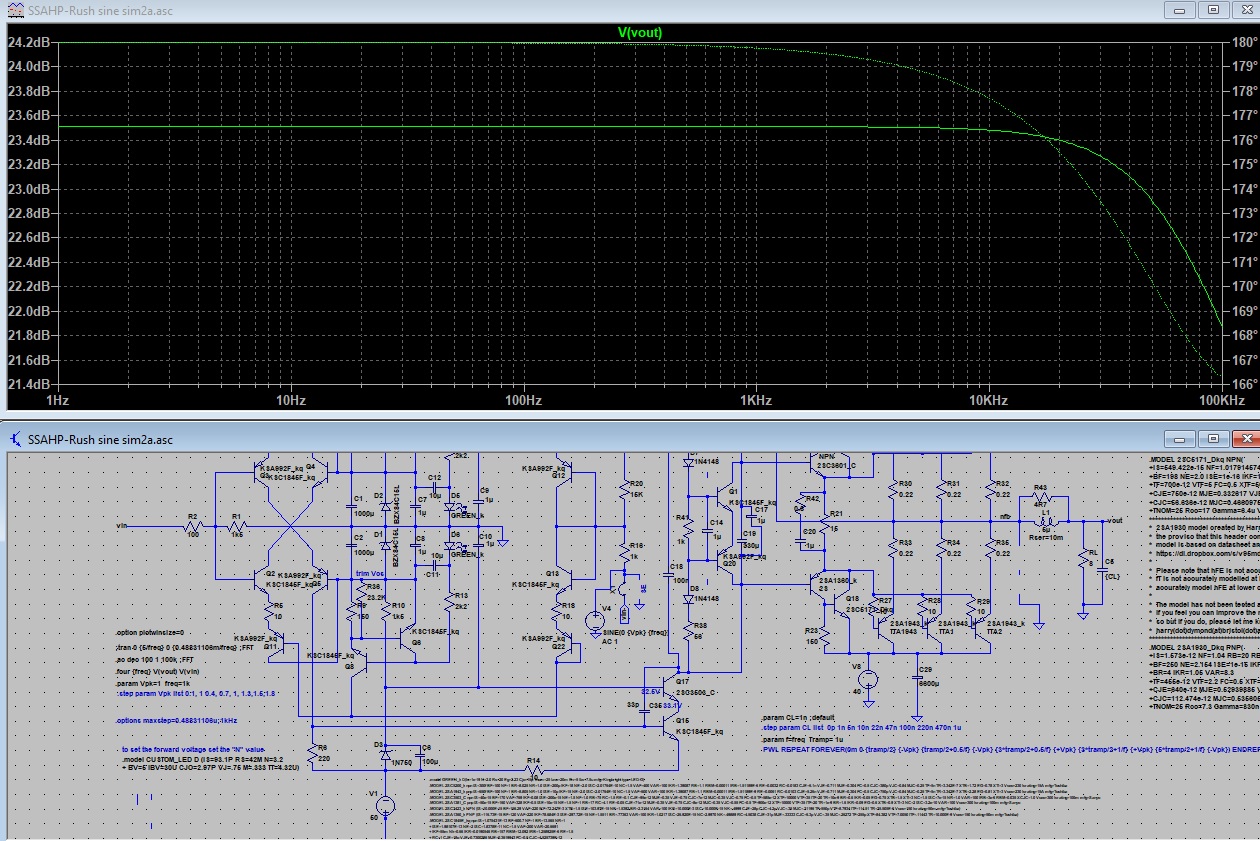The height and width of the screenshot is (841, 1260).
Task: Click the 10KHz frequency axis label
Action: (x=991, y=400)
